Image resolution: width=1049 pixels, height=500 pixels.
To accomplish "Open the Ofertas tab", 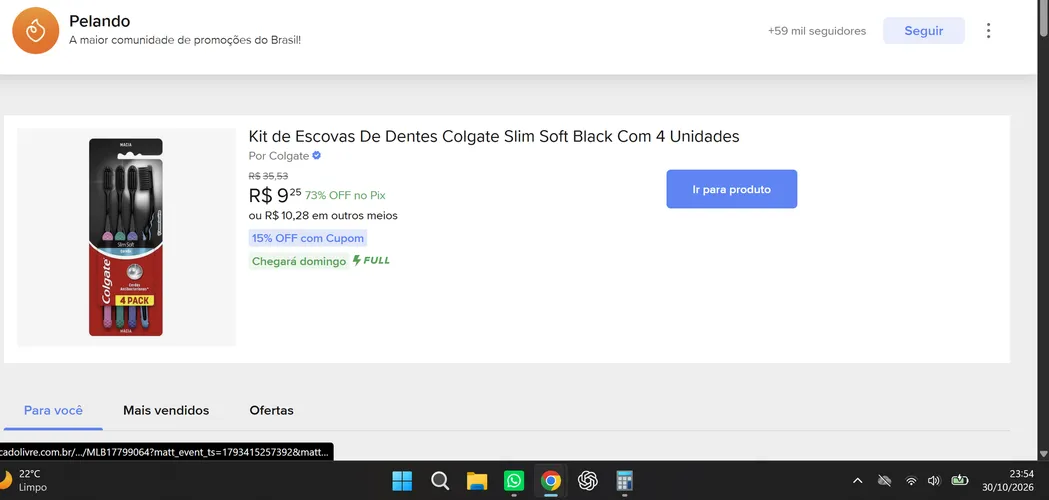I will (272, 410).
